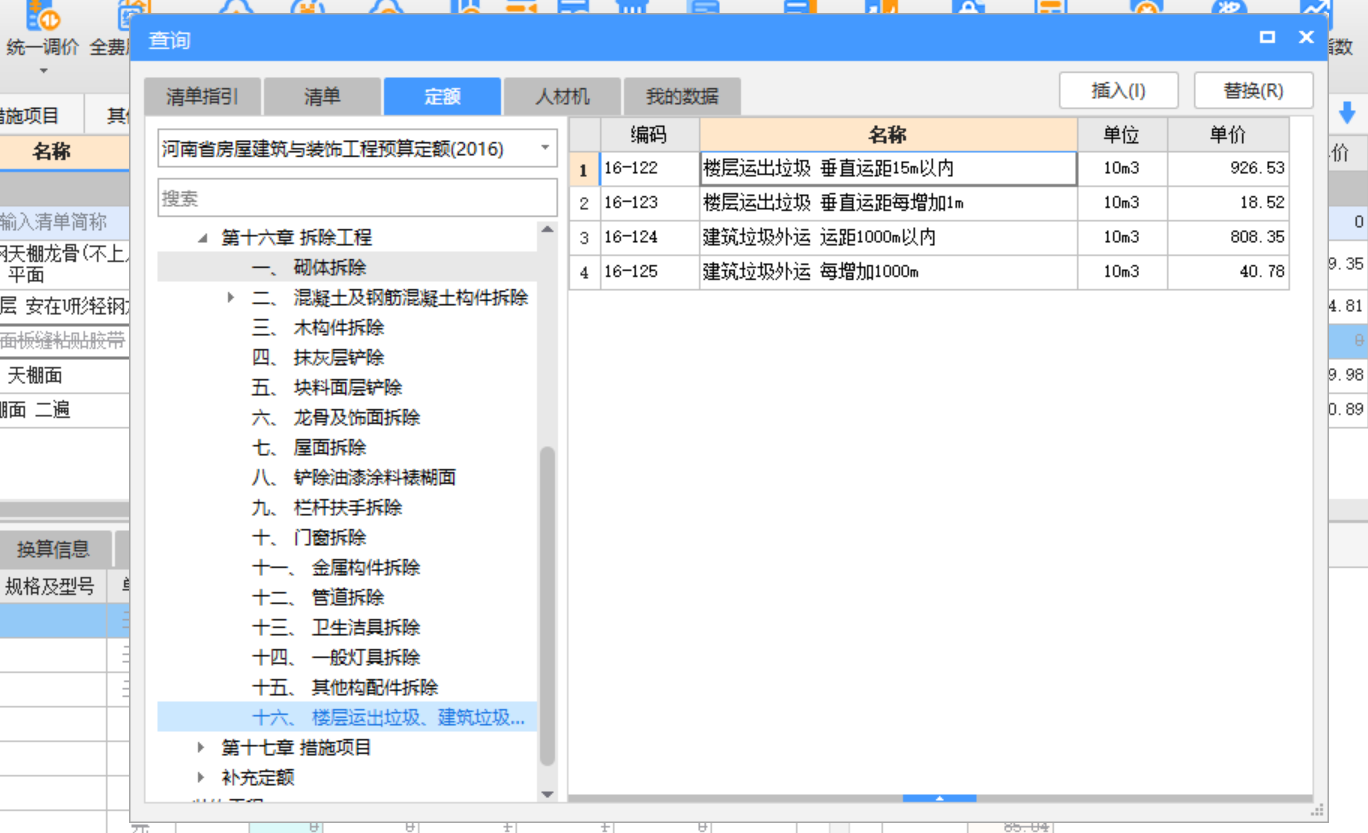Screen dimensions: 1368x833
Task: Select the code cell 16-122
Action: [649, 169]
